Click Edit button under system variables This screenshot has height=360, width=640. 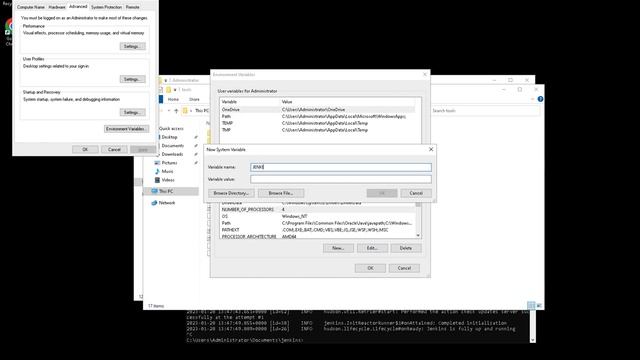(372, 248)
